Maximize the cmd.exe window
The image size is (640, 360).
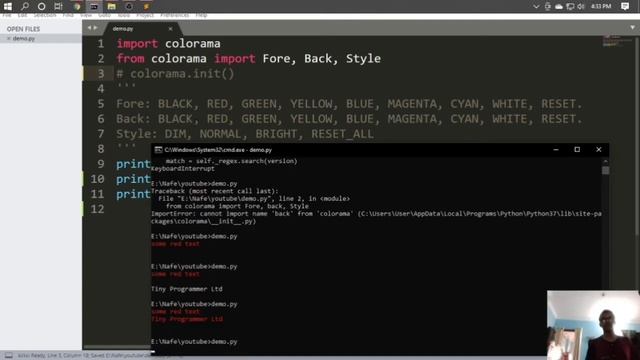[577, 150]
